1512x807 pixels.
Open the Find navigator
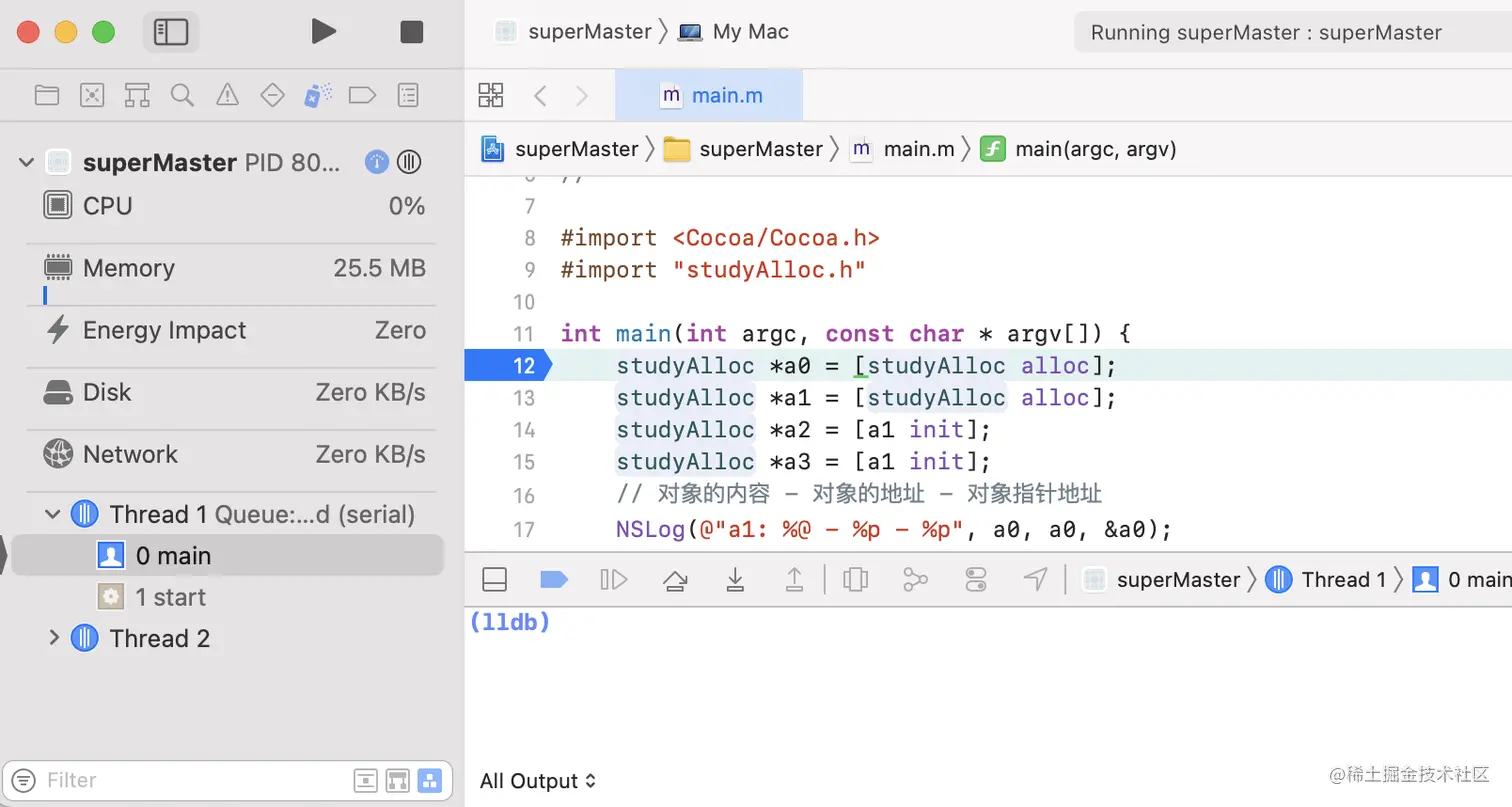pos(182,95)
